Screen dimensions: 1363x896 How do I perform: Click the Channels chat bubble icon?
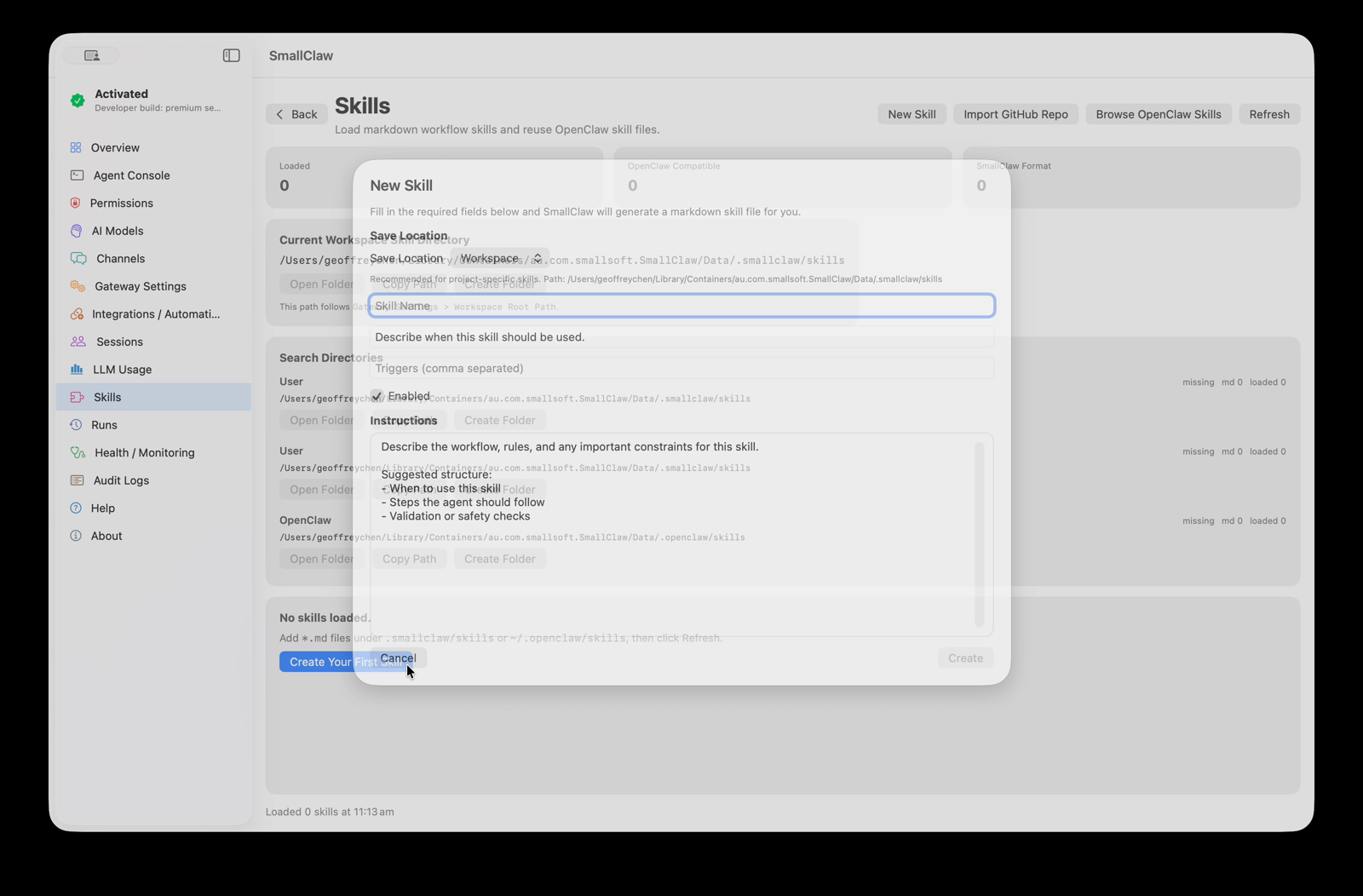(x=78, y=258)
